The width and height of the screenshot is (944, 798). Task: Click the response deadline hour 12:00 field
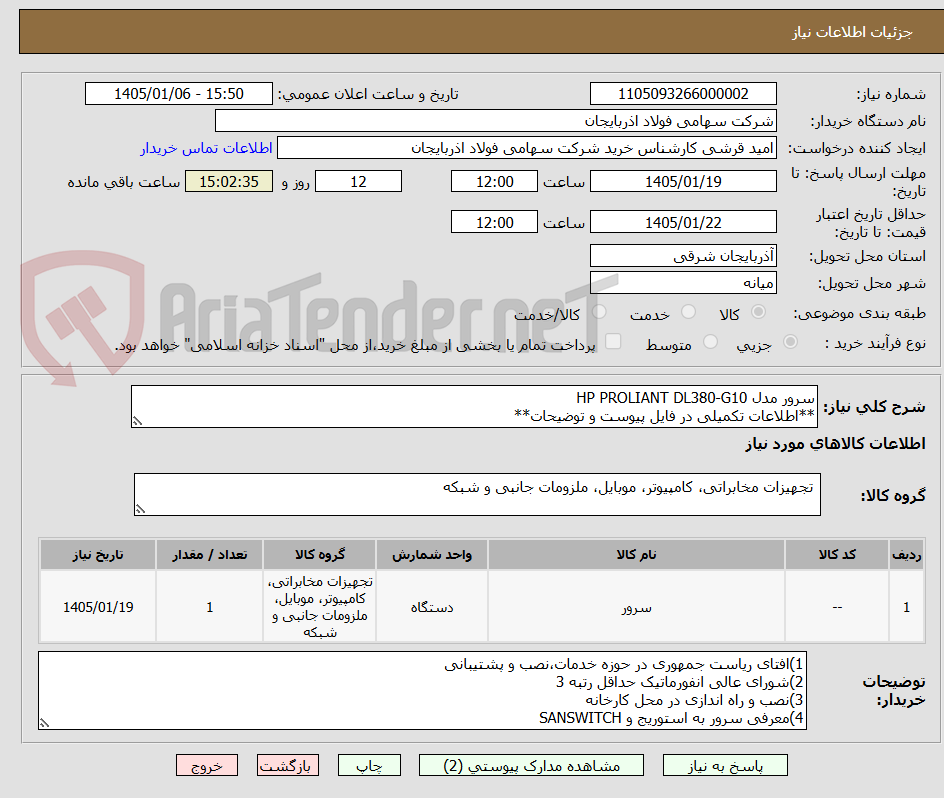click(494, 181)
